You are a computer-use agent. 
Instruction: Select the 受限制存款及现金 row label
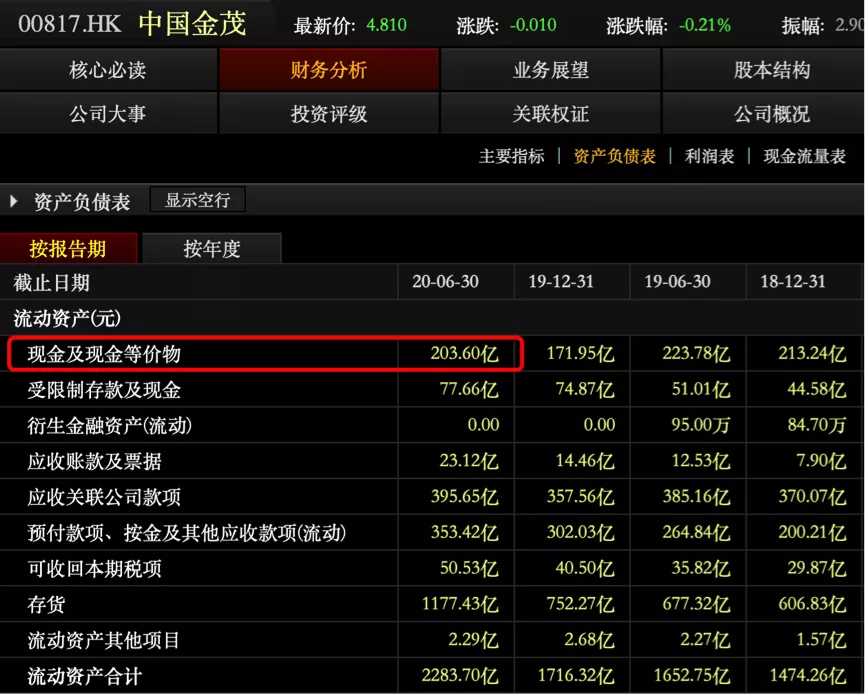click(104, 390)
